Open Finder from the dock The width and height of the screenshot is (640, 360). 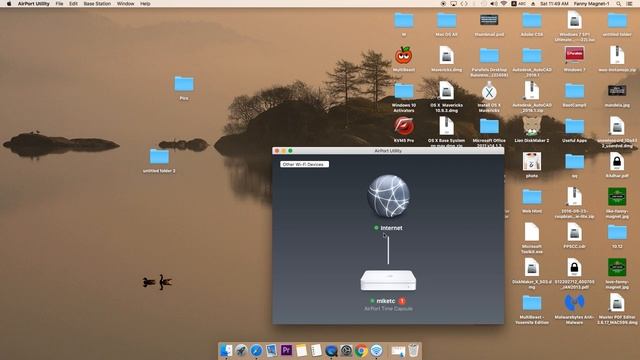(226, 350)
